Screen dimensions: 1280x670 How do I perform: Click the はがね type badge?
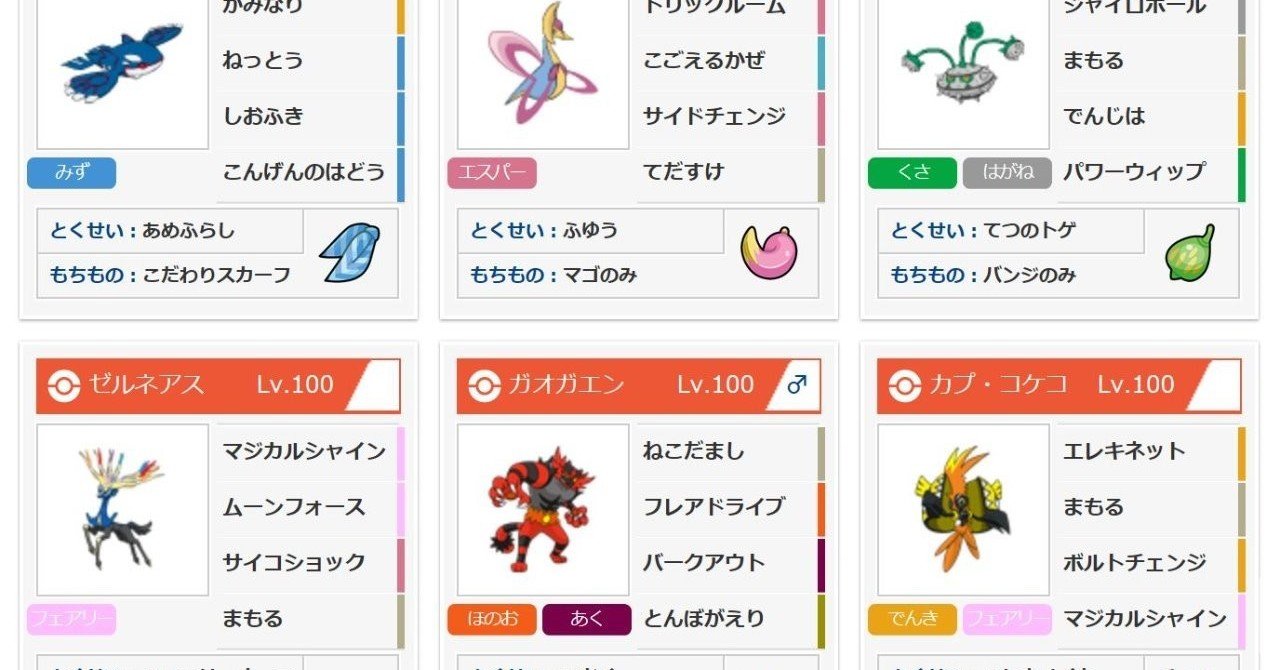click(1007, 173)
